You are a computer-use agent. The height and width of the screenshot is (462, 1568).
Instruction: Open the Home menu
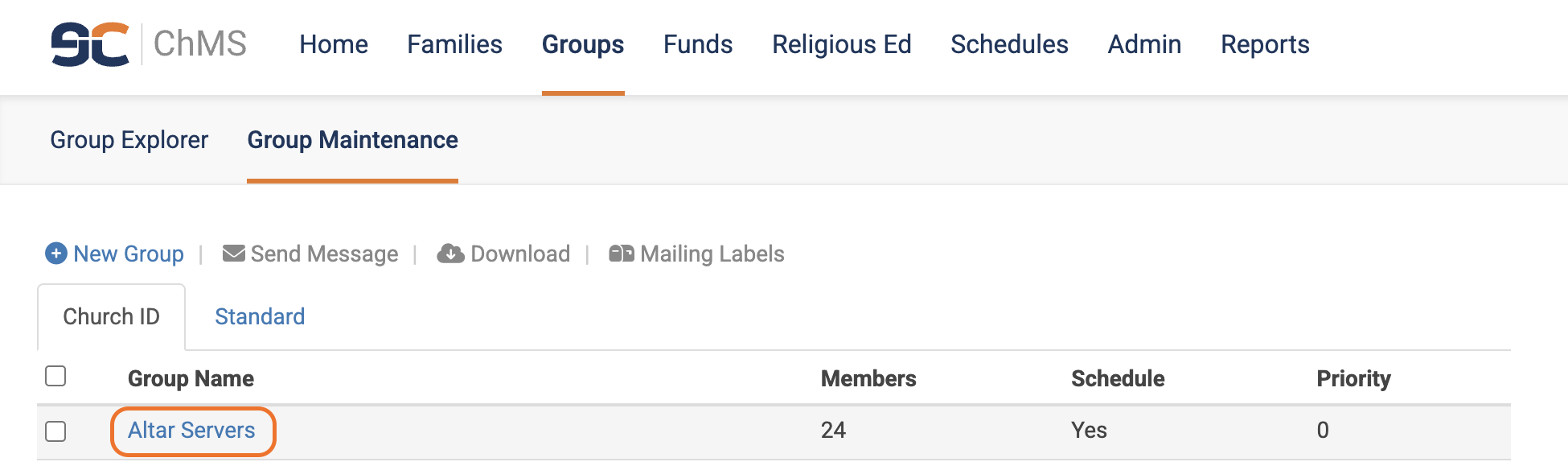tap(334, 44)
